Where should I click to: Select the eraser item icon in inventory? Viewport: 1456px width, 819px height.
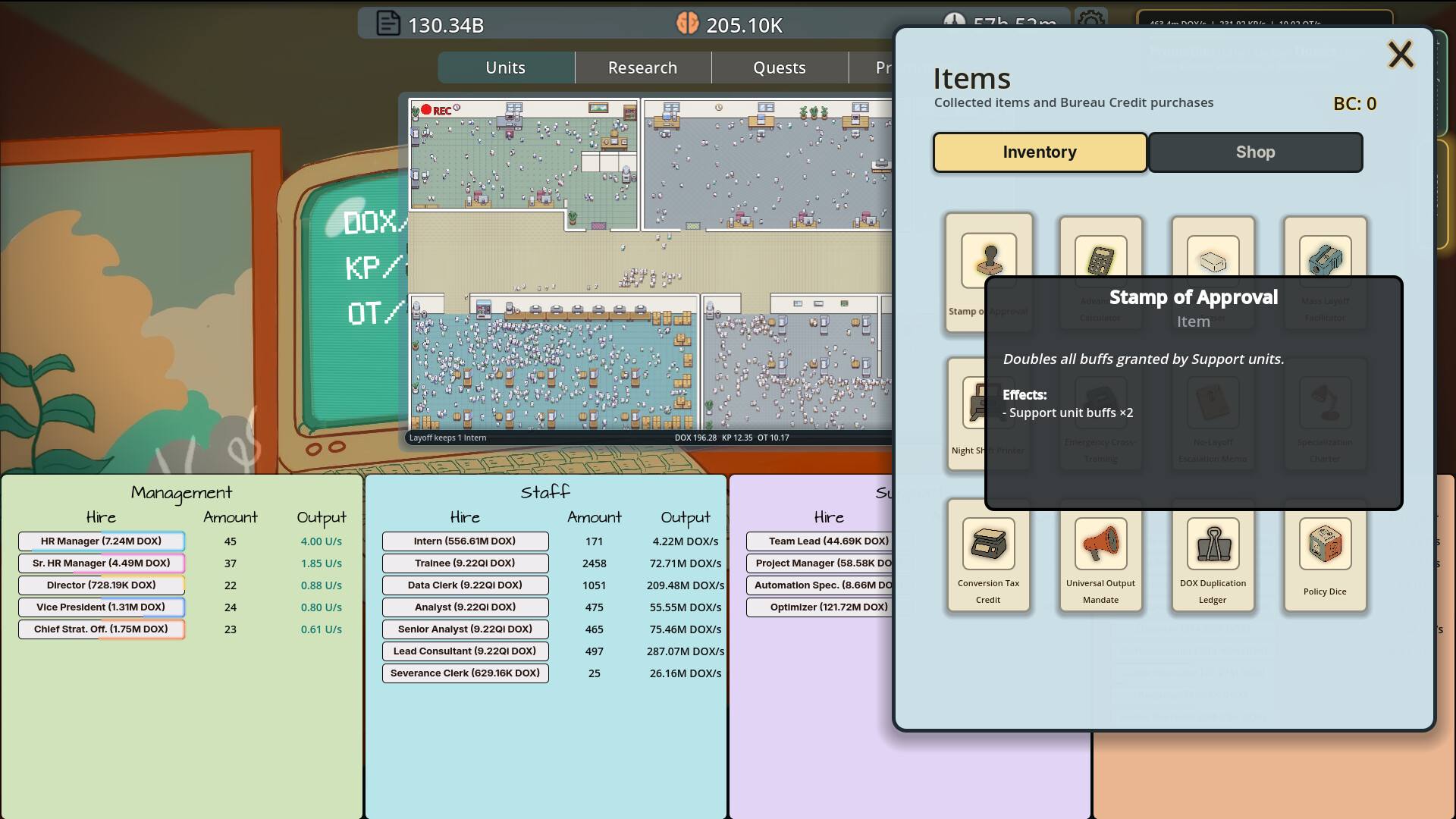[1213, 257]
